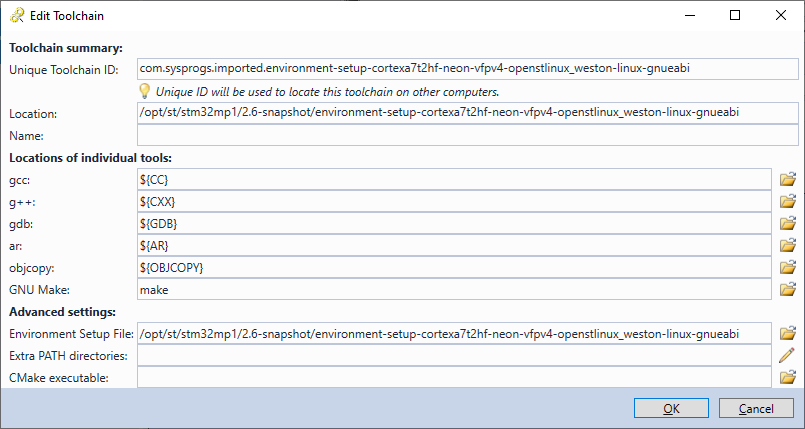This screenshot has height=429, width=805.
Task: Maximize the Edit Toolchain window
Action: point(735,15)
